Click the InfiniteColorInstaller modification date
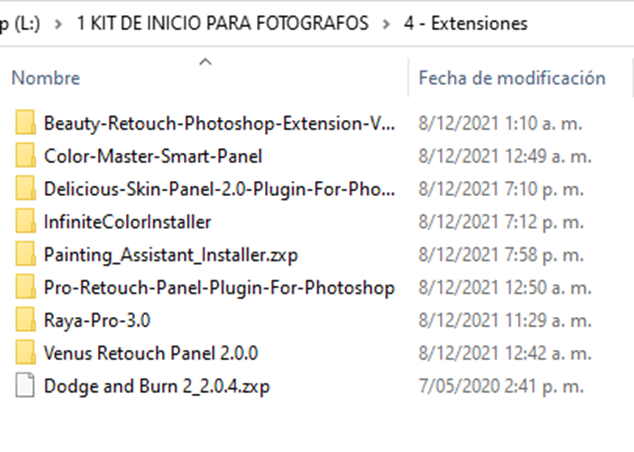This screenshot has height=452, width=634. pyautogui.click(x=501, y=222)
